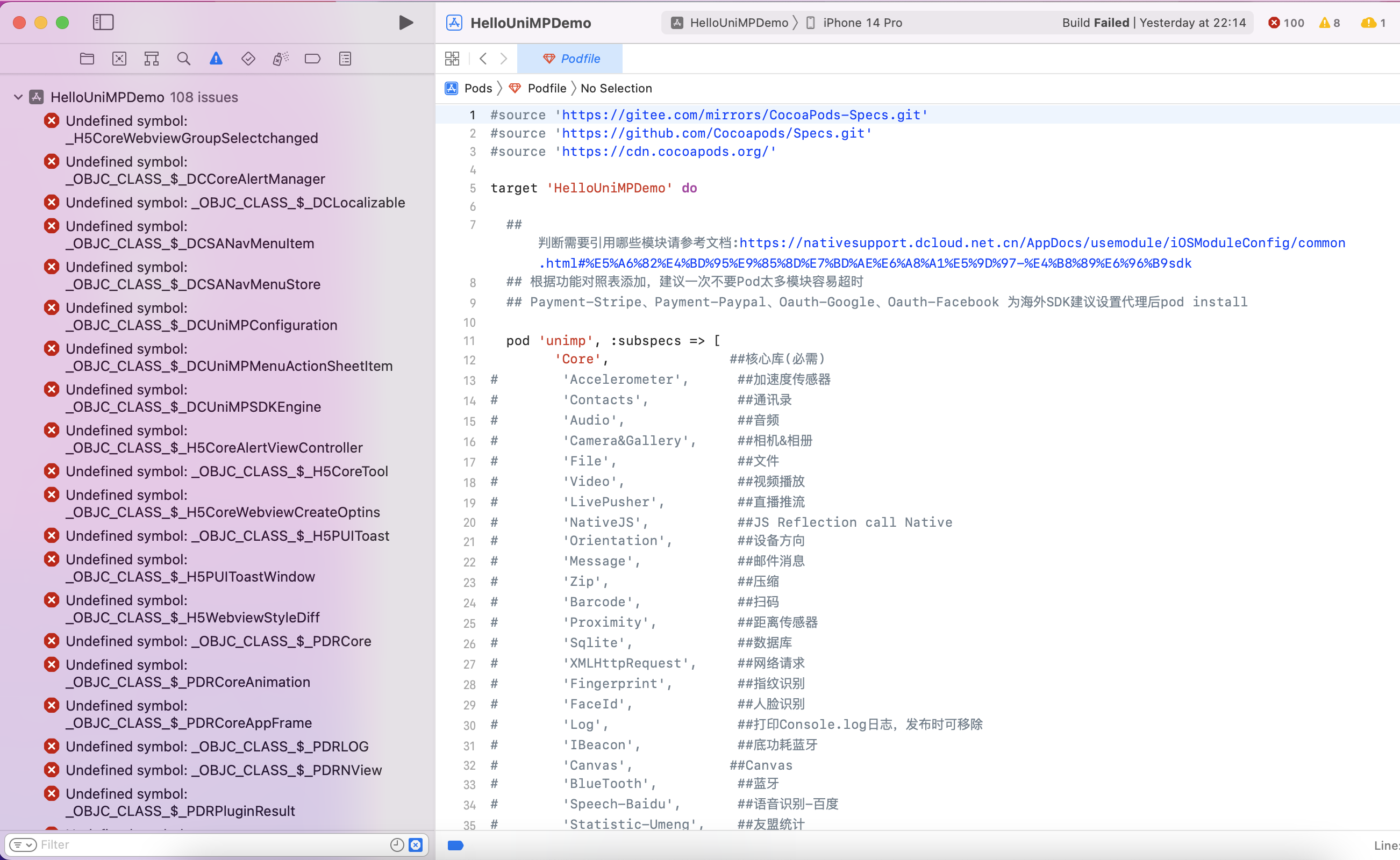Image resolution: width=1400 pixels, height=860 pixels.
Task: Open the Find navigator magnifier
Action: tap(184, 59)
